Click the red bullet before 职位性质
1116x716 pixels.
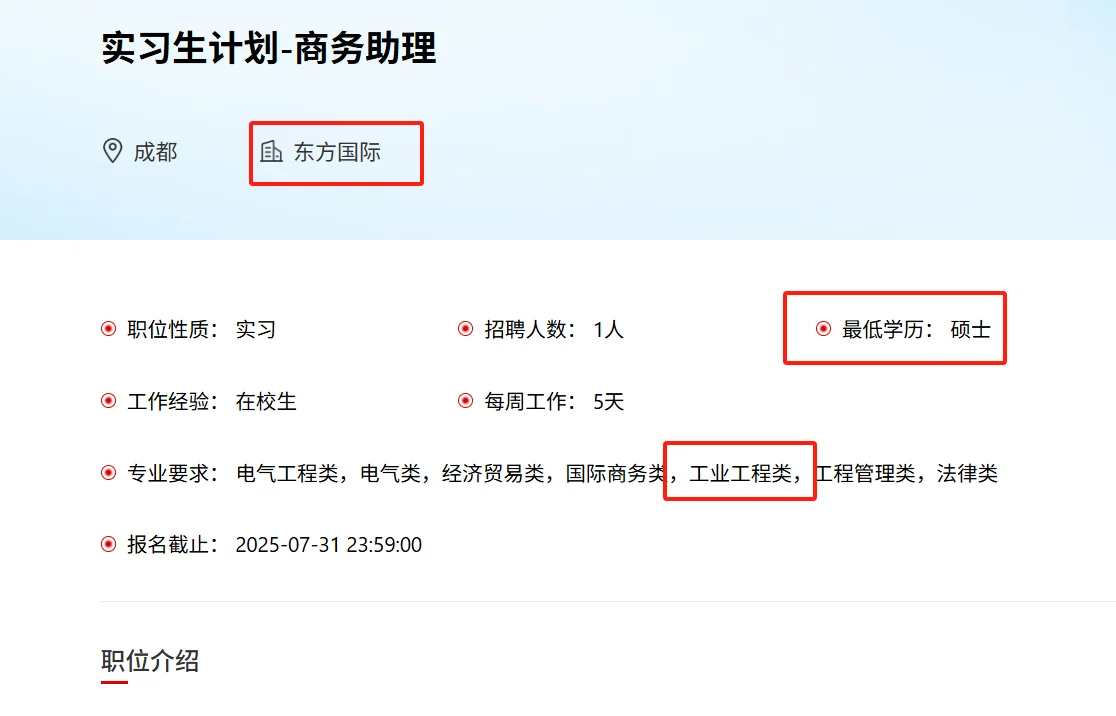coord(108,329)
